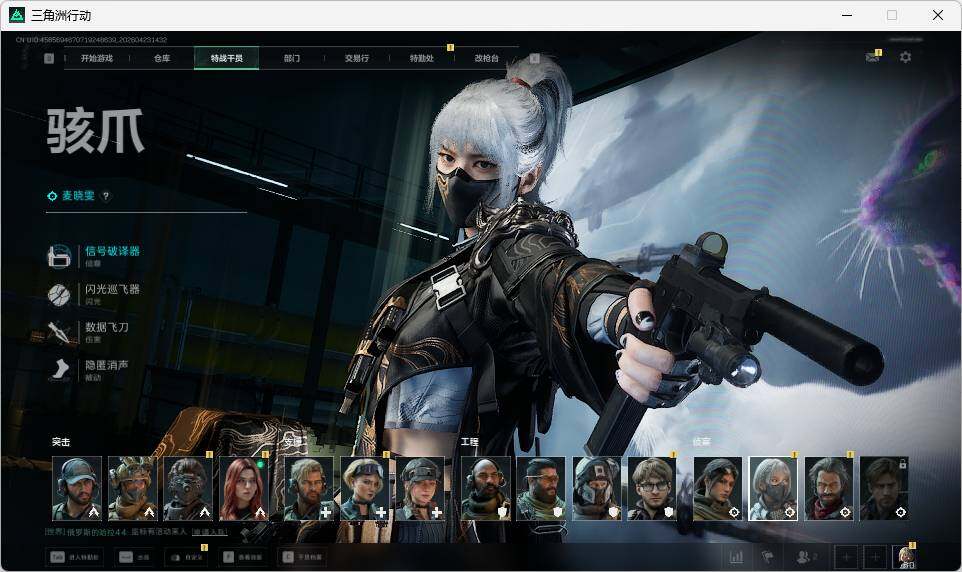Open the 交易行 tab
Viewport: 962px width, 572px height.
(357, 58)
